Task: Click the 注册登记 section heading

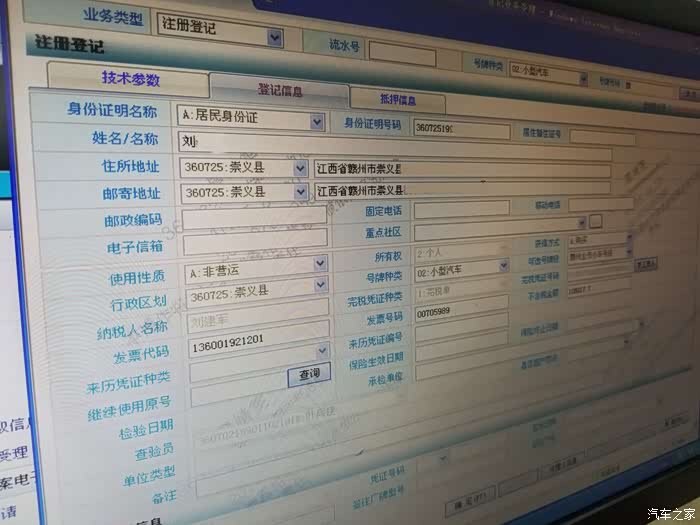Action: (x=69, y=44)
